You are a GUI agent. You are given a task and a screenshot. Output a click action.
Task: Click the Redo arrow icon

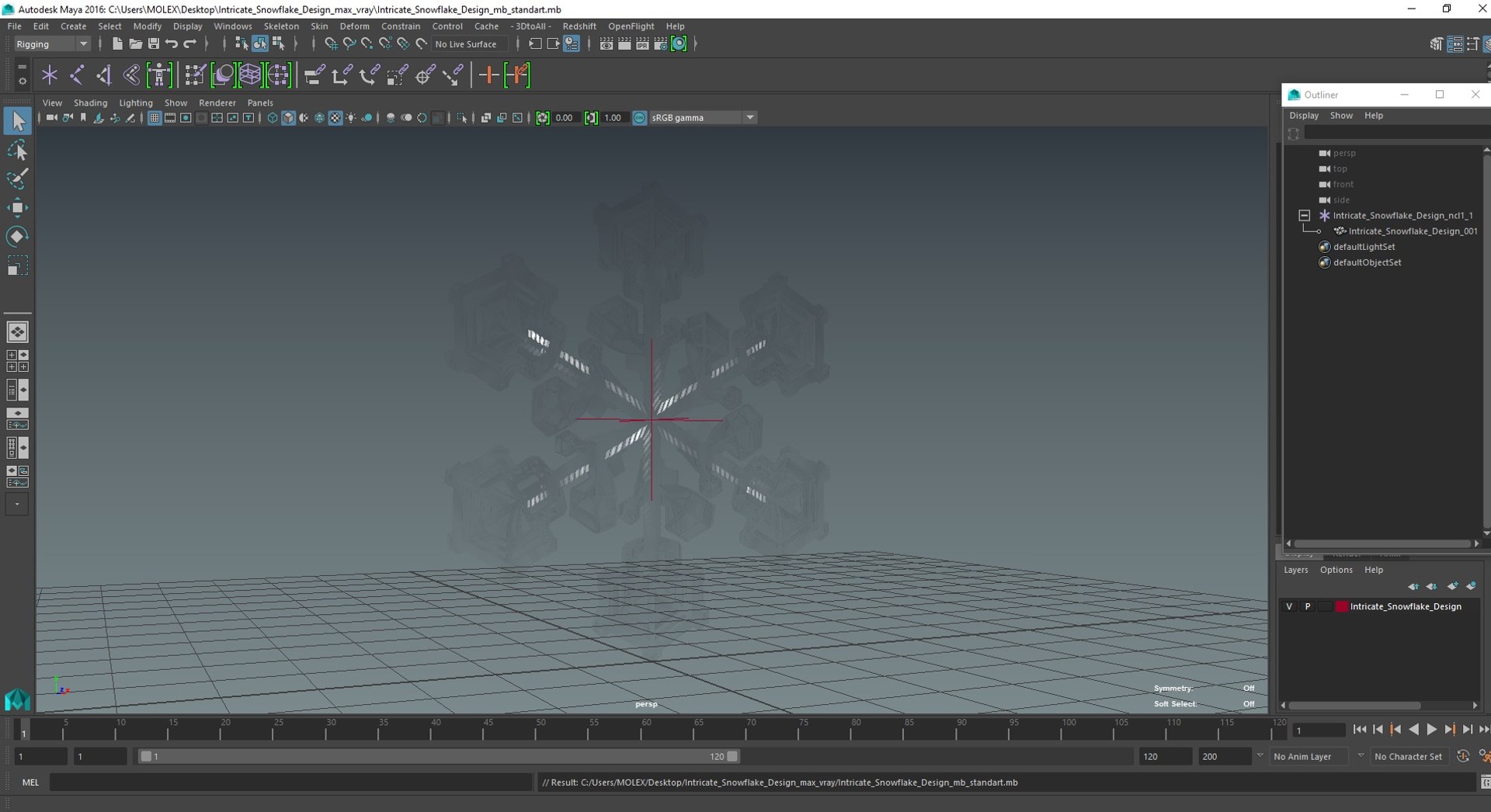189,44
